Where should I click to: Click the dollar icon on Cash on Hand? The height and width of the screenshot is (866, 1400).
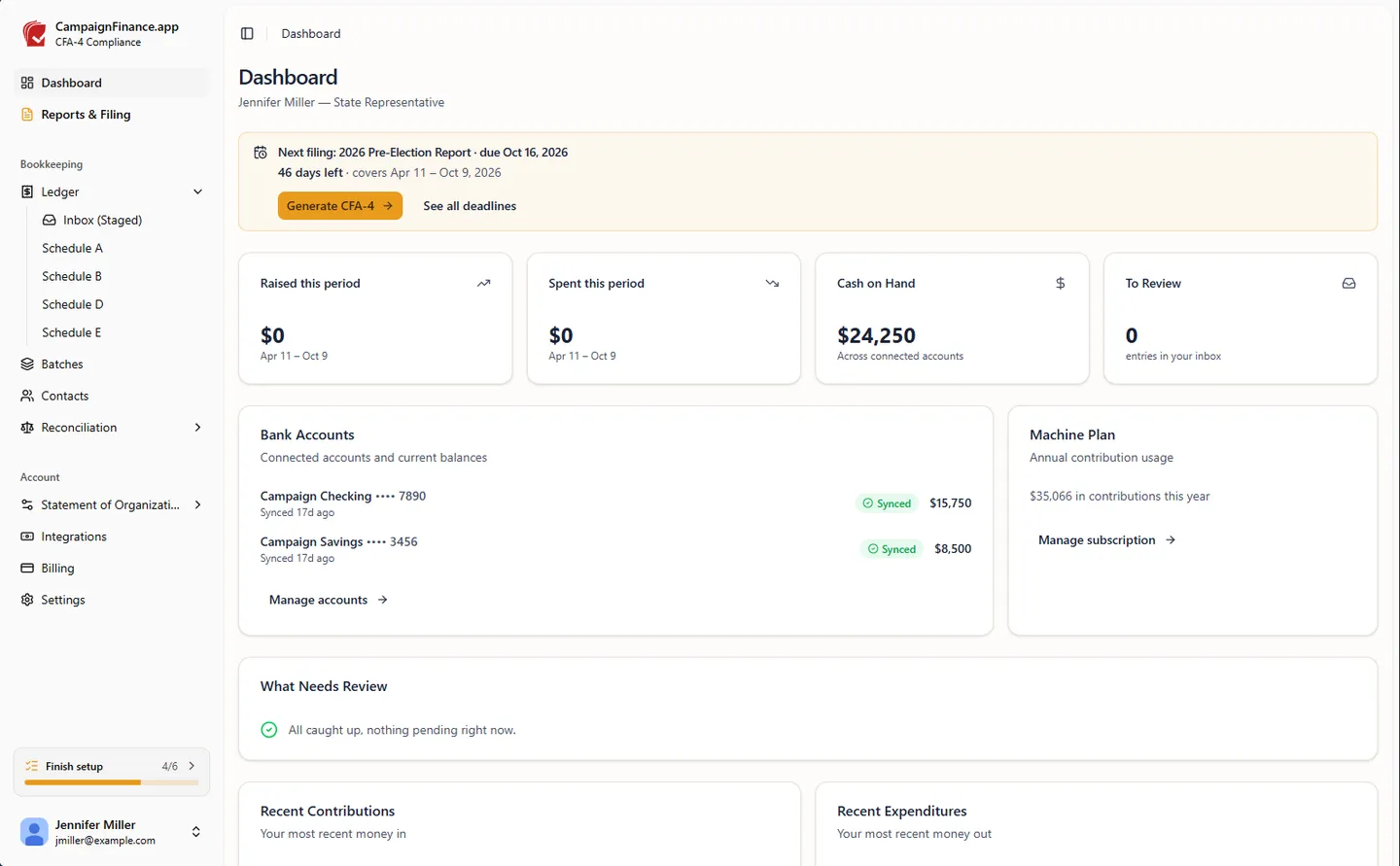tap(1061, 284)
